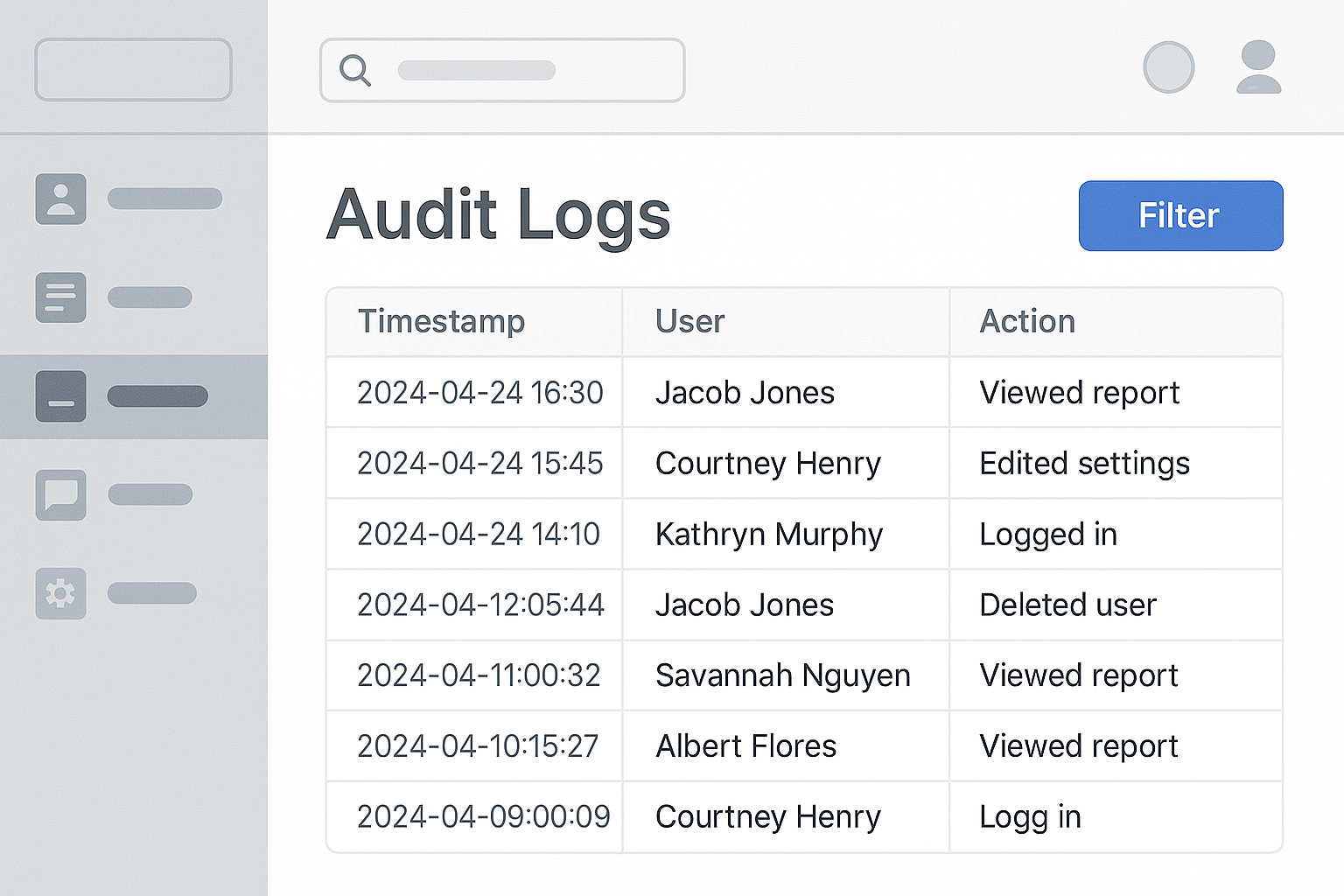Image resolution: width=1344 pixels, height=896 pixels.
Task: Open the settings gear icon in the sidebar
Action: coord(60,593)
